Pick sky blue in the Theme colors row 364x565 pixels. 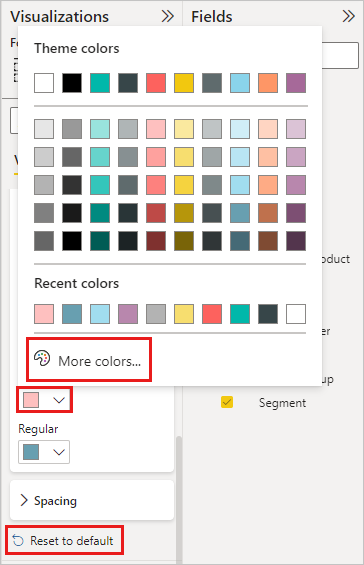click(240, 83)
